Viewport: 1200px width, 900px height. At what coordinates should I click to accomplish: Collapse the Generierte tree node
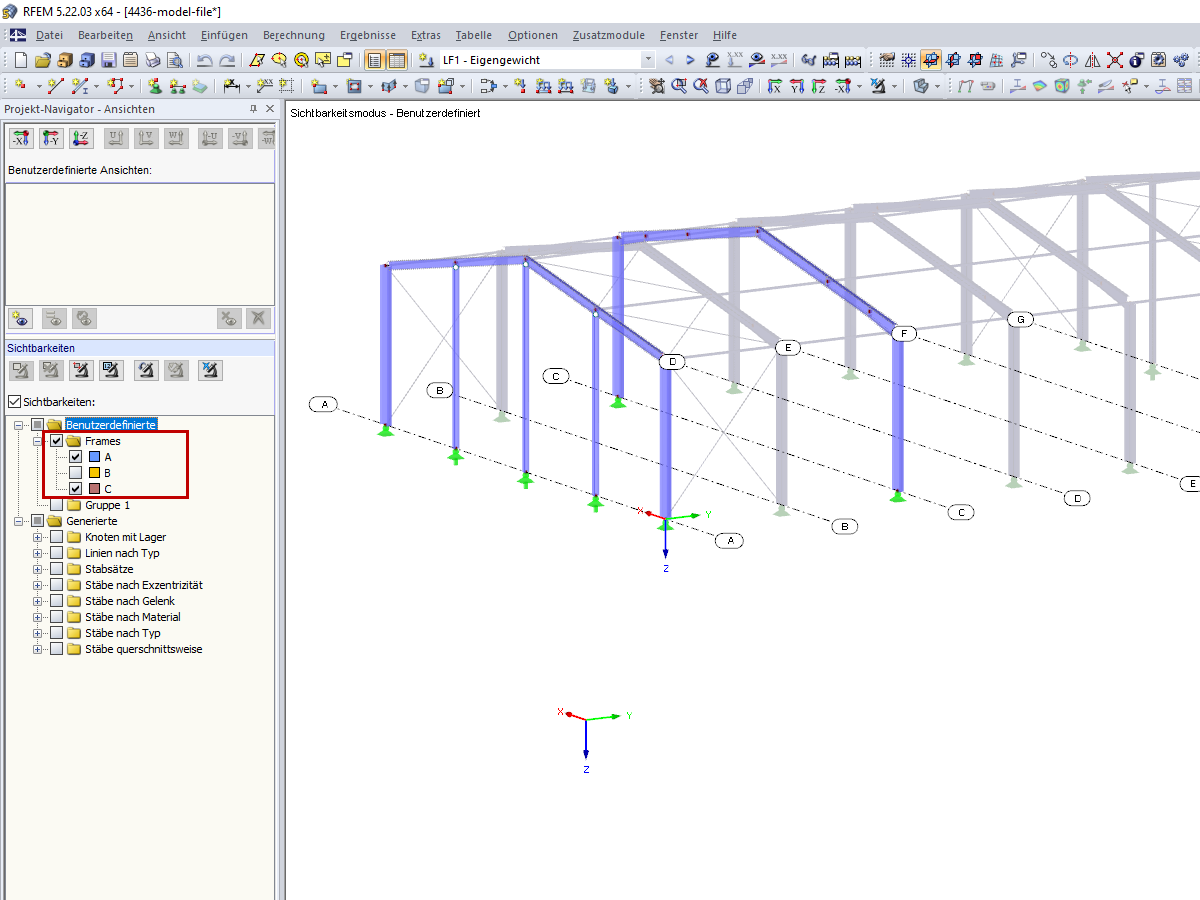(19, 521)
